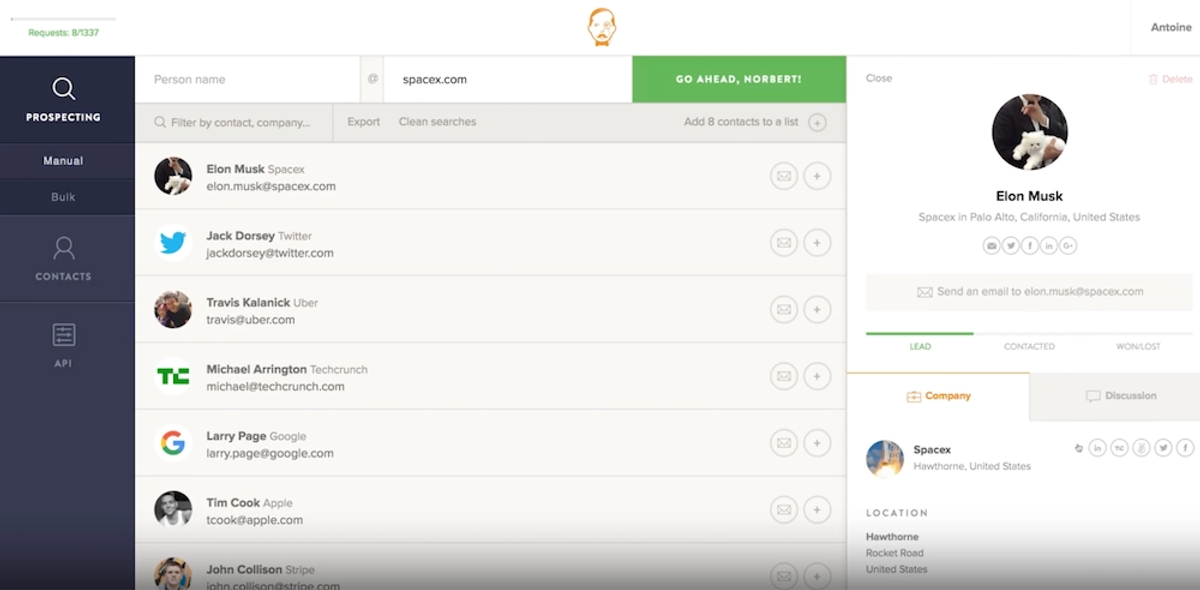The width and height of the screenshot is (1200, 590).
Task: Set the contact status to Won/Lost
Action: click(x=1138, y=346)
